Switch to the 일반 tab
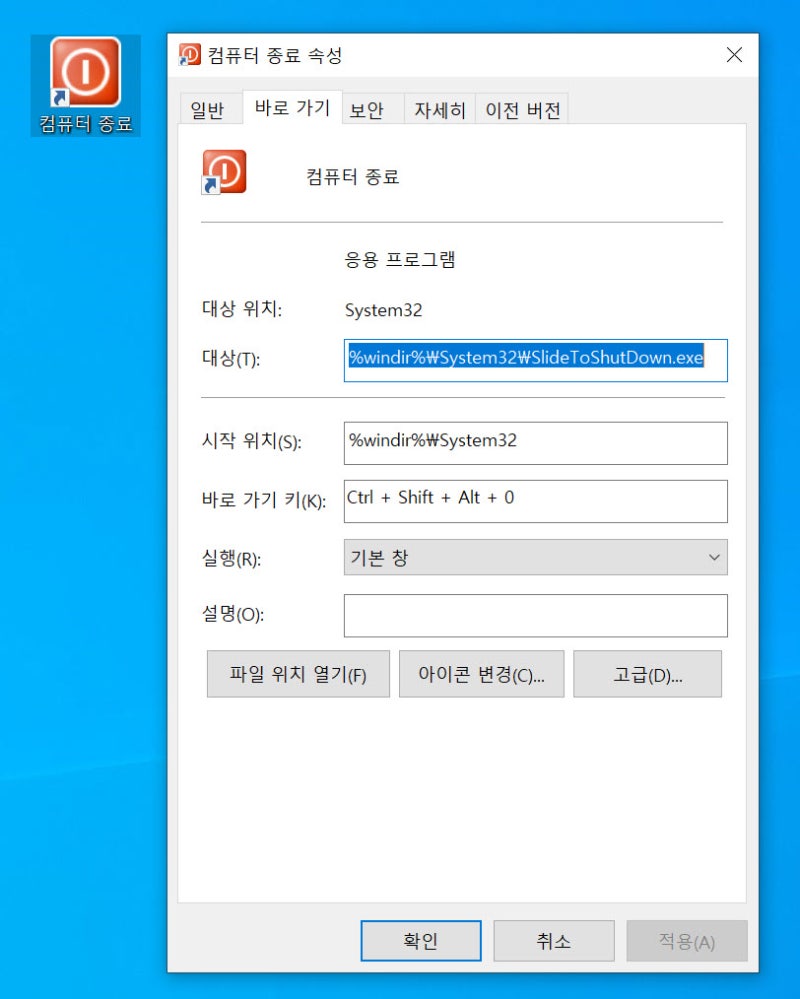800x999 pixels. click(209, 110)
